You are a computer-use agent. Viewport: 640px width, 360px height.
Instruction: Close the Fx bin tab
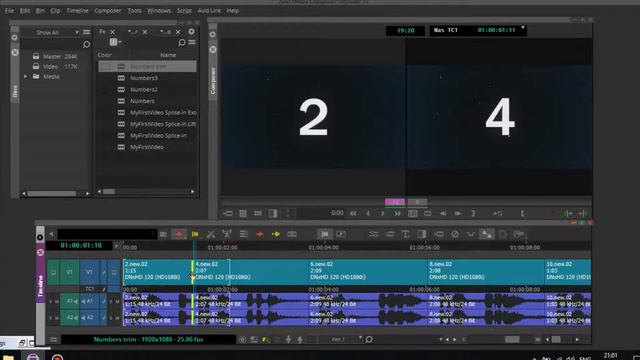coord(113,32)
